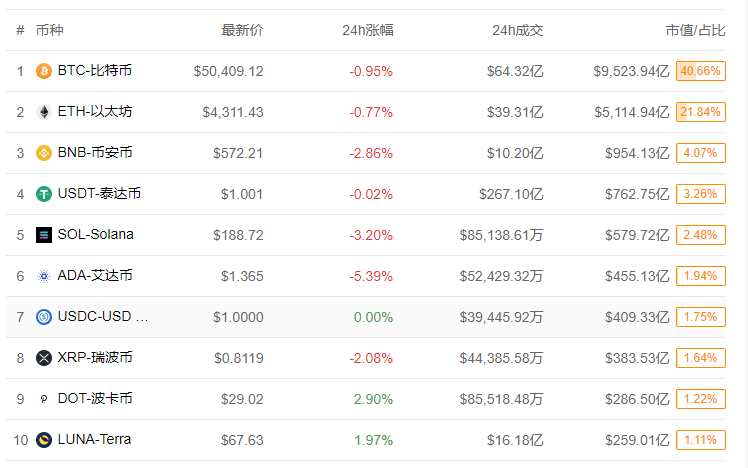748x468 pixels.
Task: Open the BNB-币安币 coin link
Action: (x=94, y=153)
